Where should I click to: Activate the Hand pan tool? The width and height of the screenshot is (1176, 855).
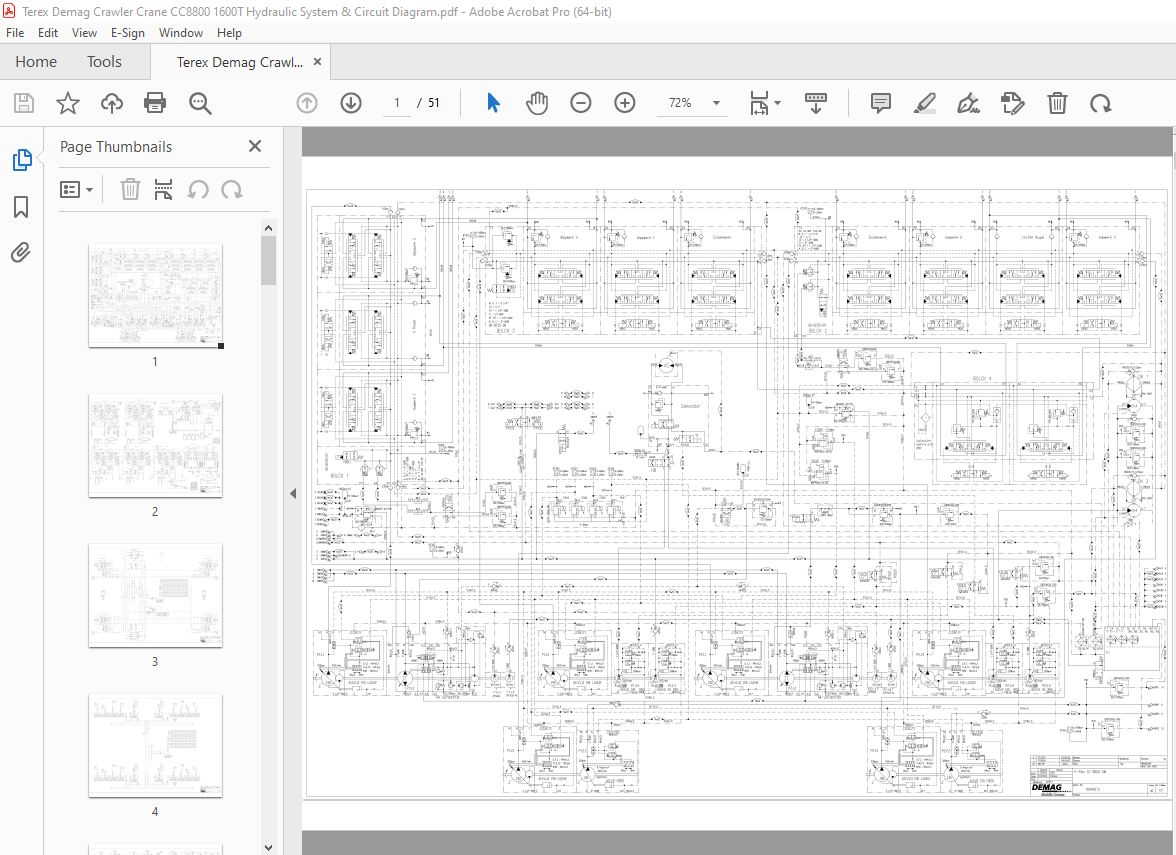(x=537, y=103)
